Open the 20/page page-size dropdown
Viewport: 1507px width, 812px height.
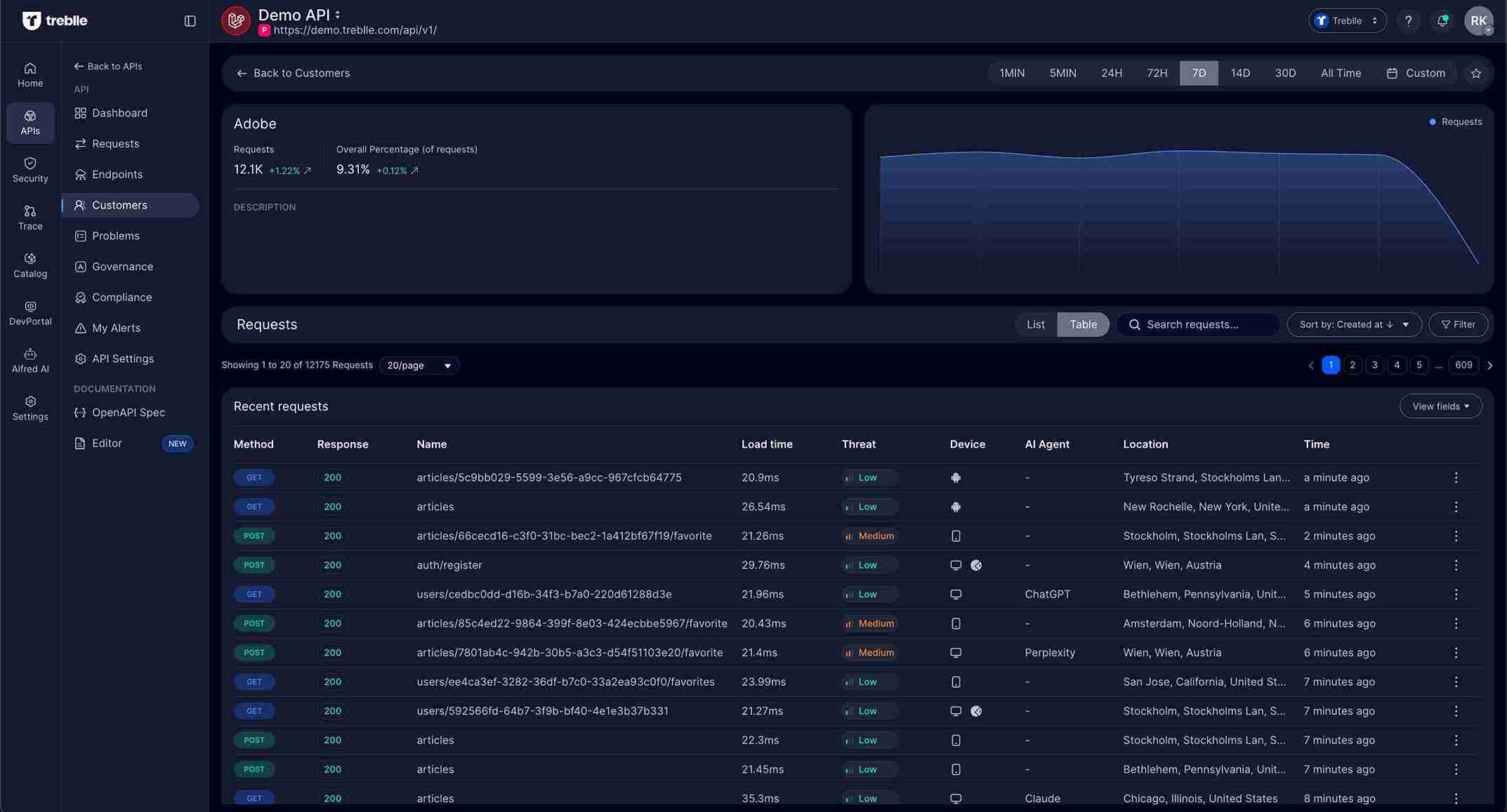(x=419, y=365)
